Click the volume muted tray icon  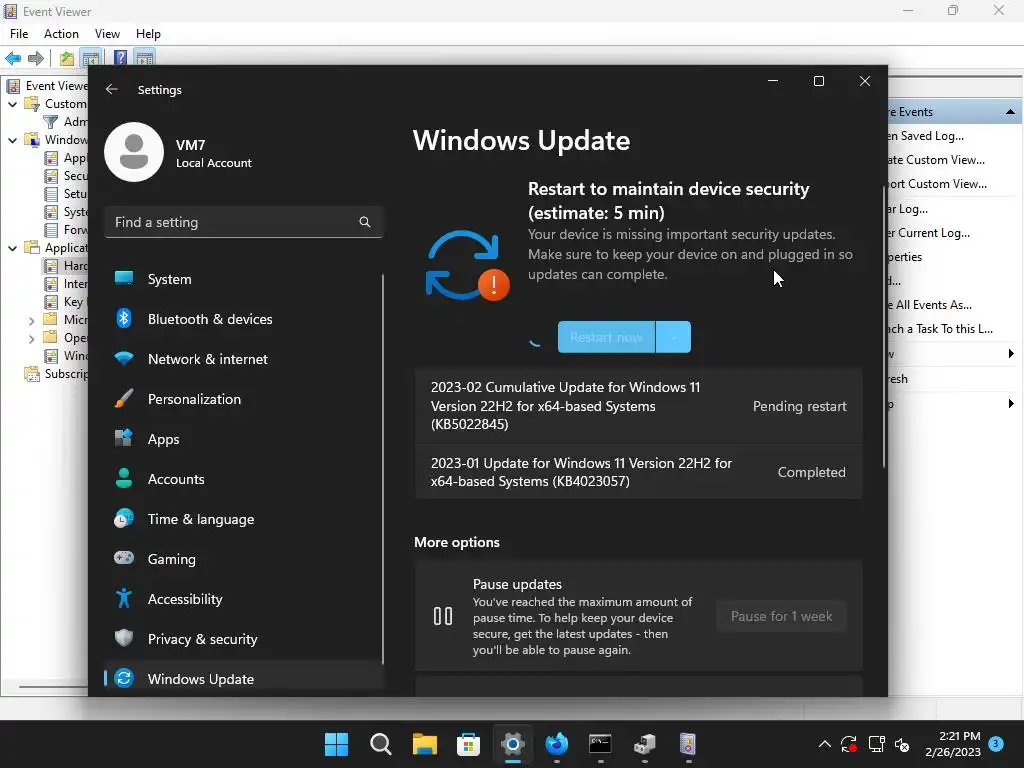[902, 744]
